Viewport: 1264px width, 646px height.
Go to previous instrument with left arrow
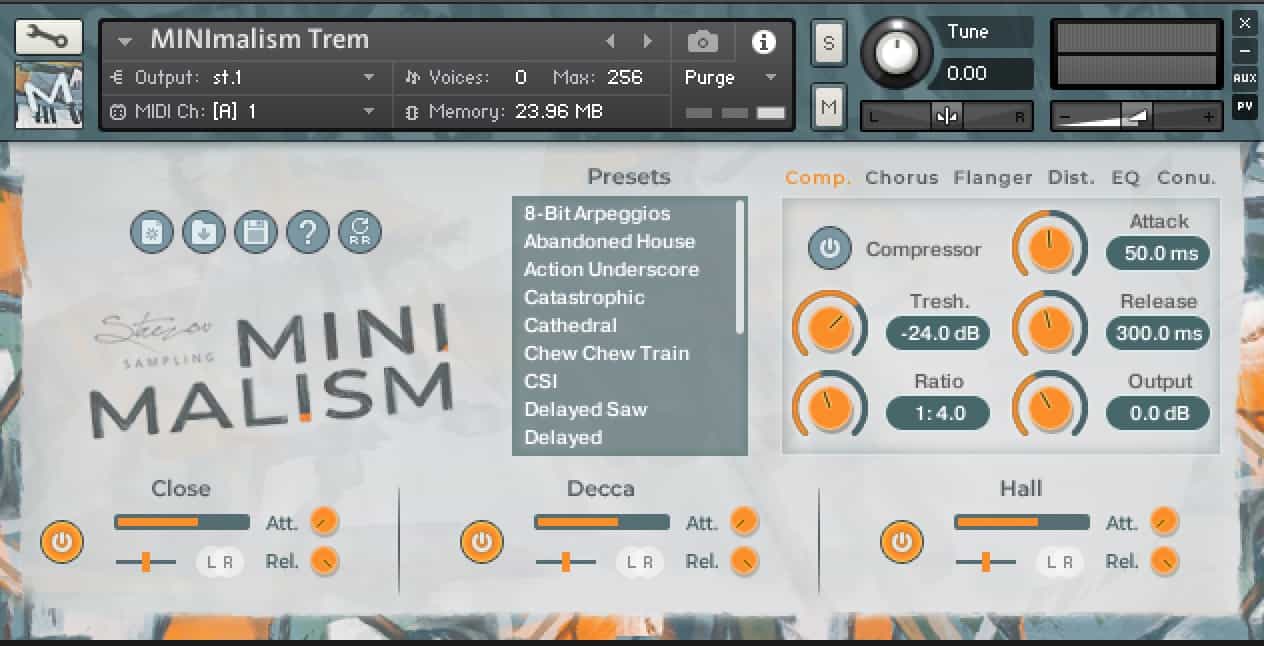point(611,41)
